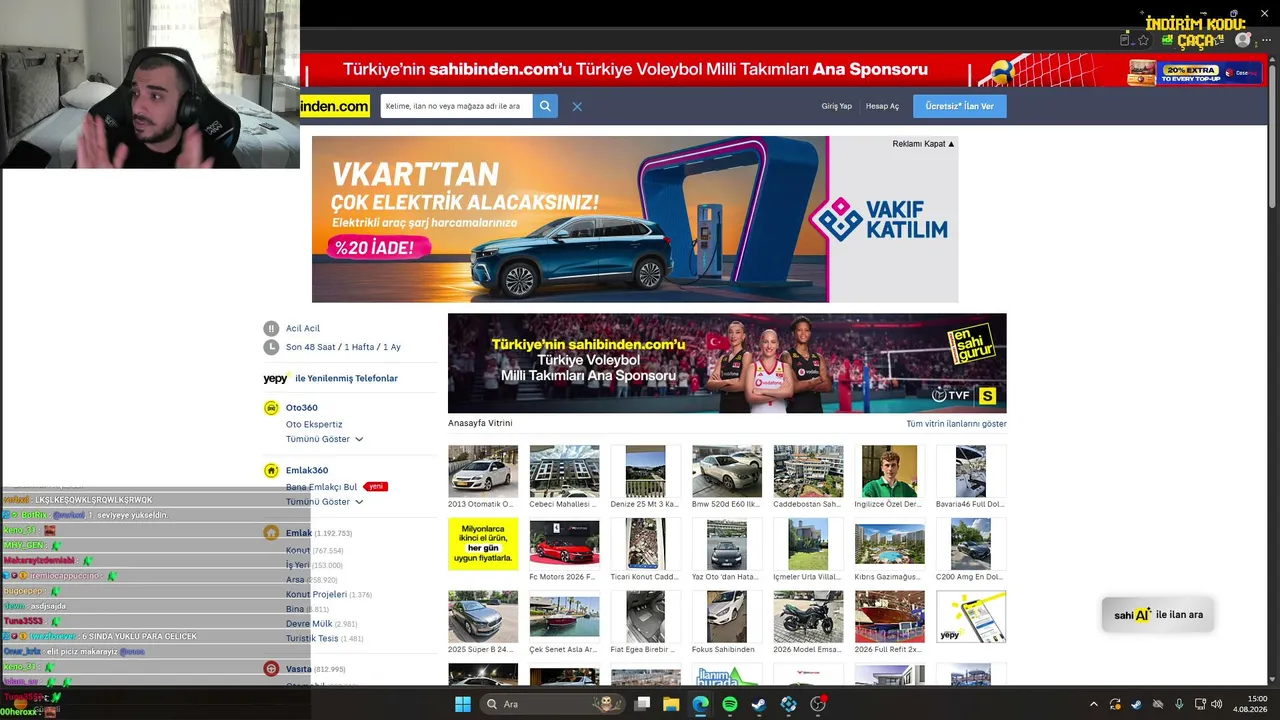Favorite this page with the star icon
Image resolution: width=1280 pixels, height=720 pixels.
pyautogui.click(x=1143, y=40)
